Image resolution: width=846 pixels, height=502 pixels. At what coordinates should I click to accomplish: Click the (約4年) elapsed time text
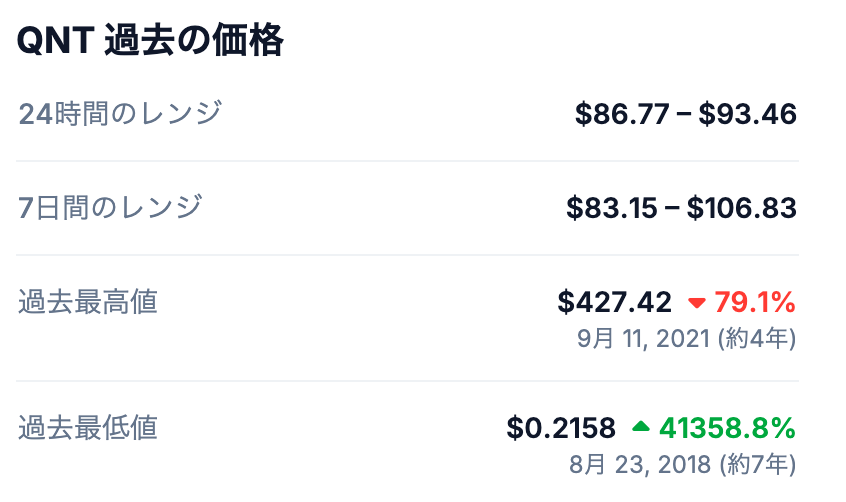pos(757,339)
